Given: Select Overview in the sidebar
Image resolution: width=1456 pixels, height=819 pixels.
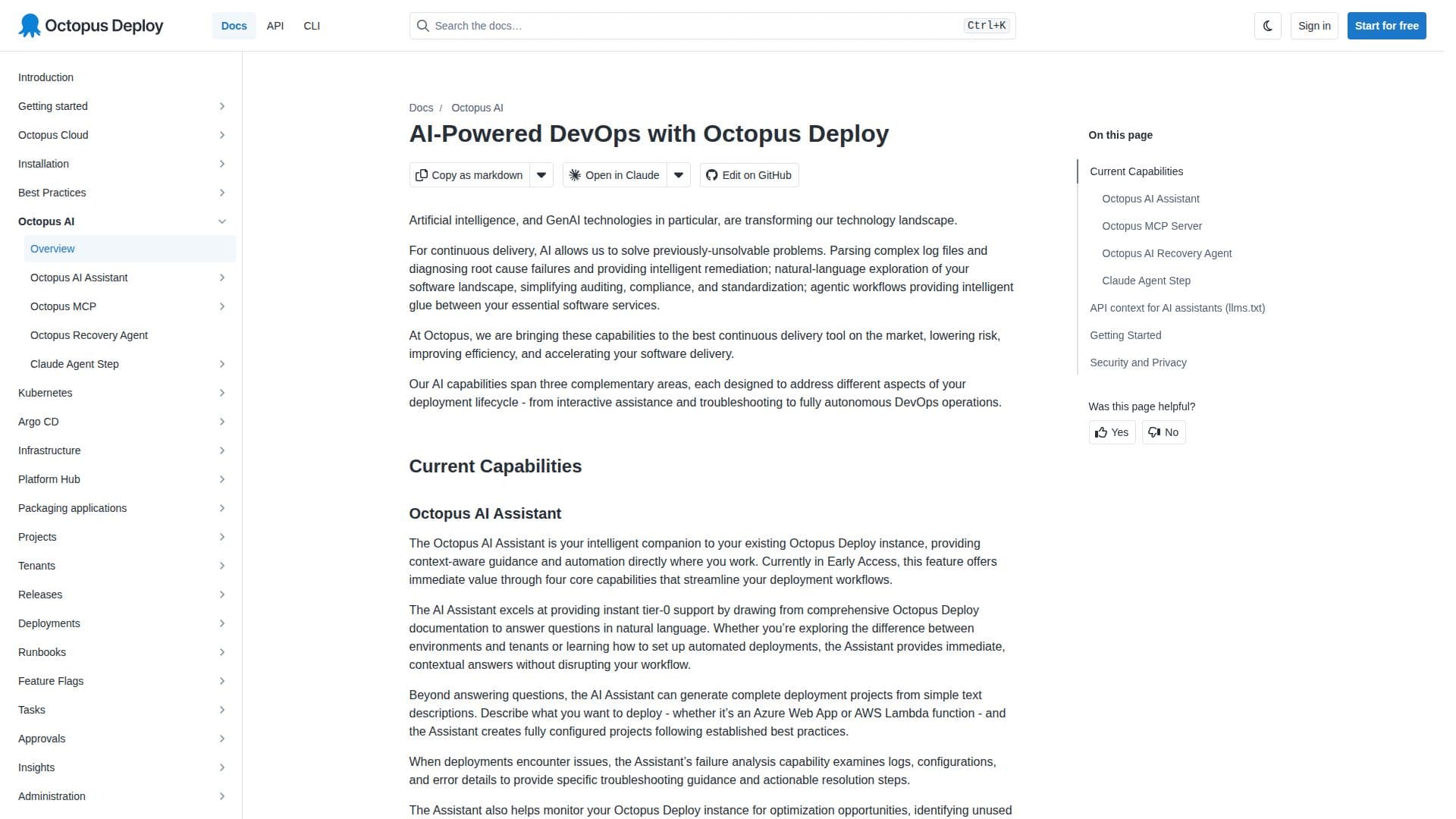Looking at the screenshot, I should tap(130, 249).
